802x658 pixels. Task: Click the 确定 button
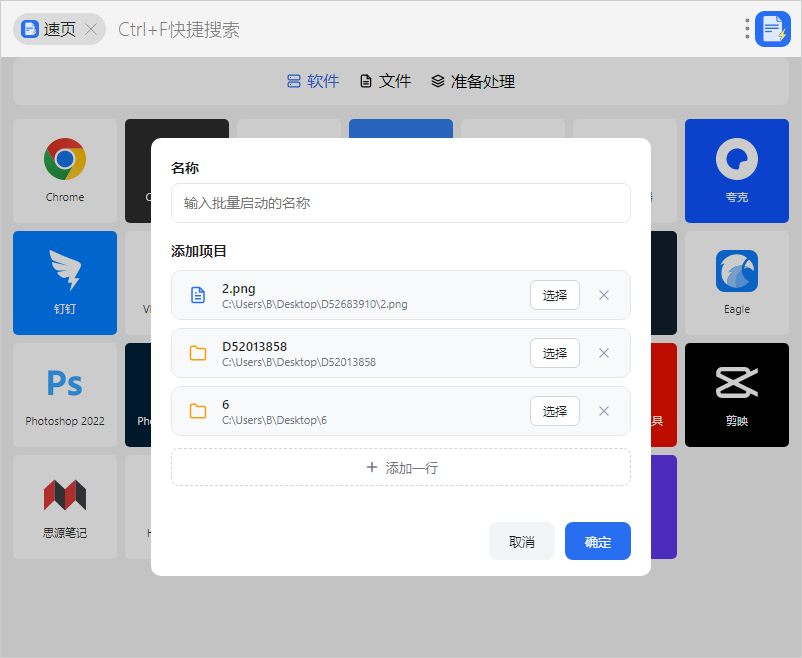tap(597, 541)
